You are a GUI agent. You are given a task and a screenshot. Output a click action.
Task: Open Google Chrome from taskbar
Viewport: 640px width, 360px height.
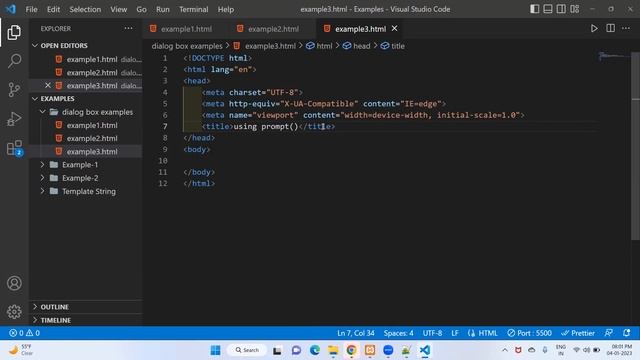[351, 350]
